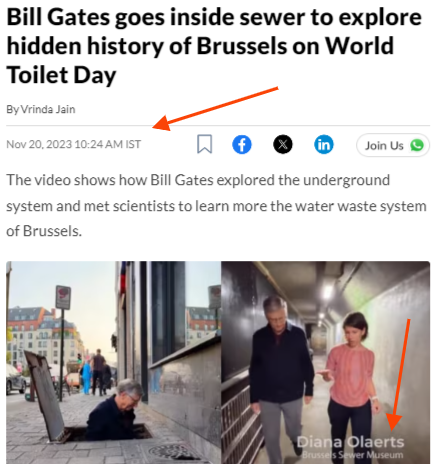This screenshot has width=434, height=464.
Task: Click the Diana Olaerts caption text
Action: click(x=350, y=442)
